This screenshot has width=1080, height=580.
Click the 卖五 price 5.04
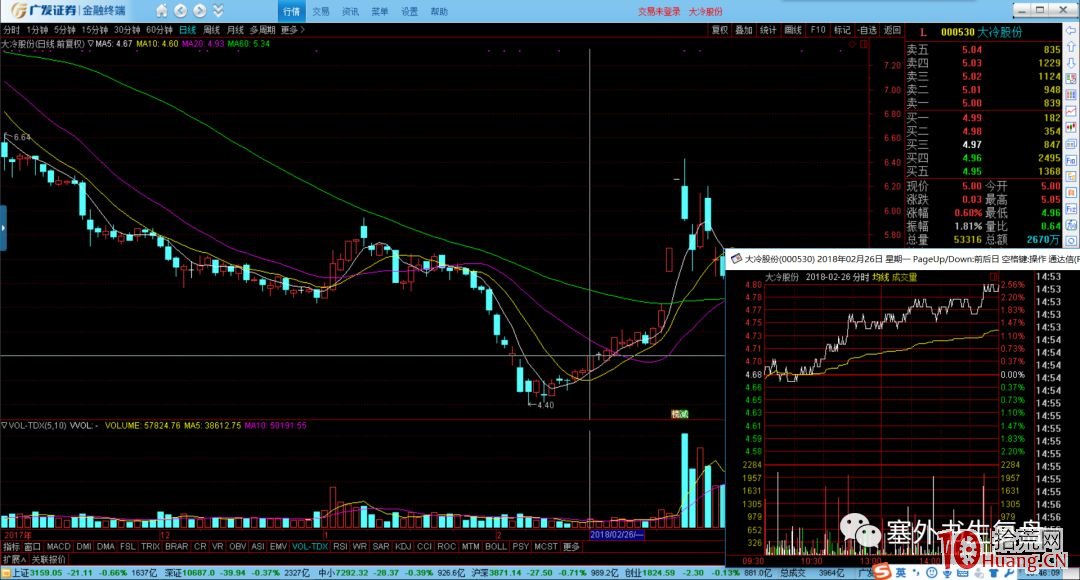972,50
